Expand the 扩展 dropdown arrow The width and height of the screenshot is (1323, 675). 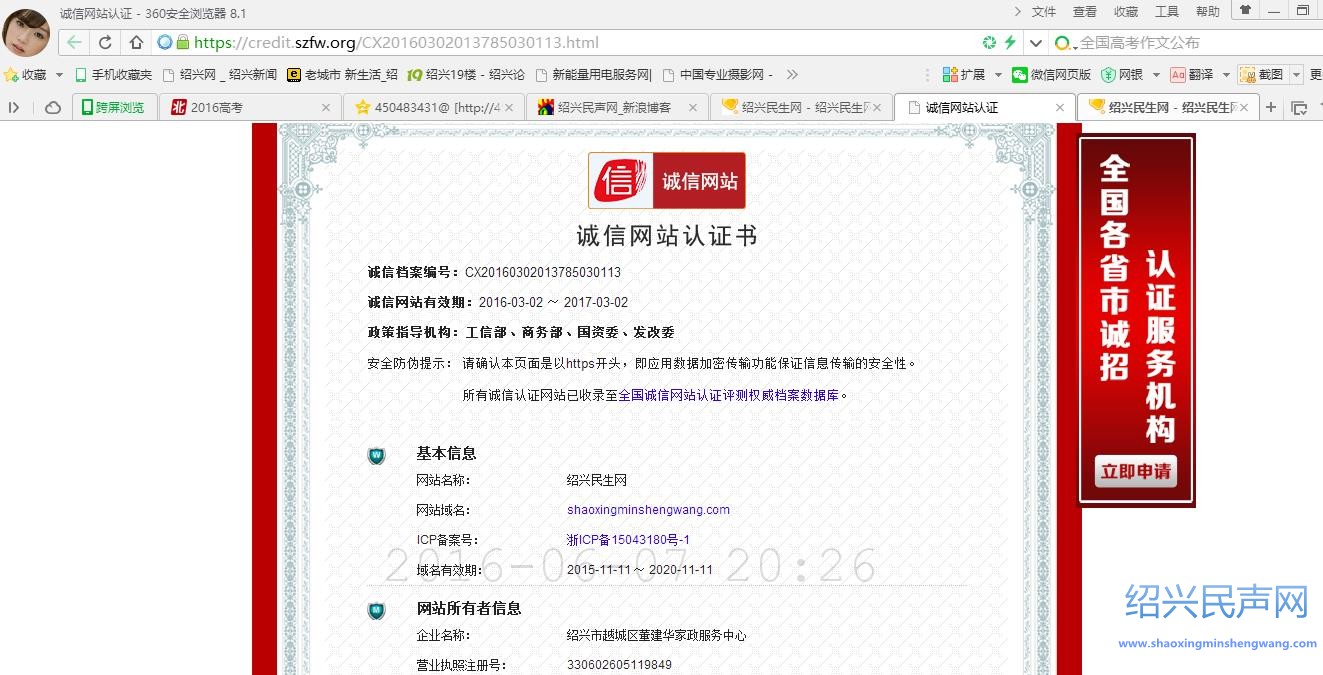tap(998, 75)
